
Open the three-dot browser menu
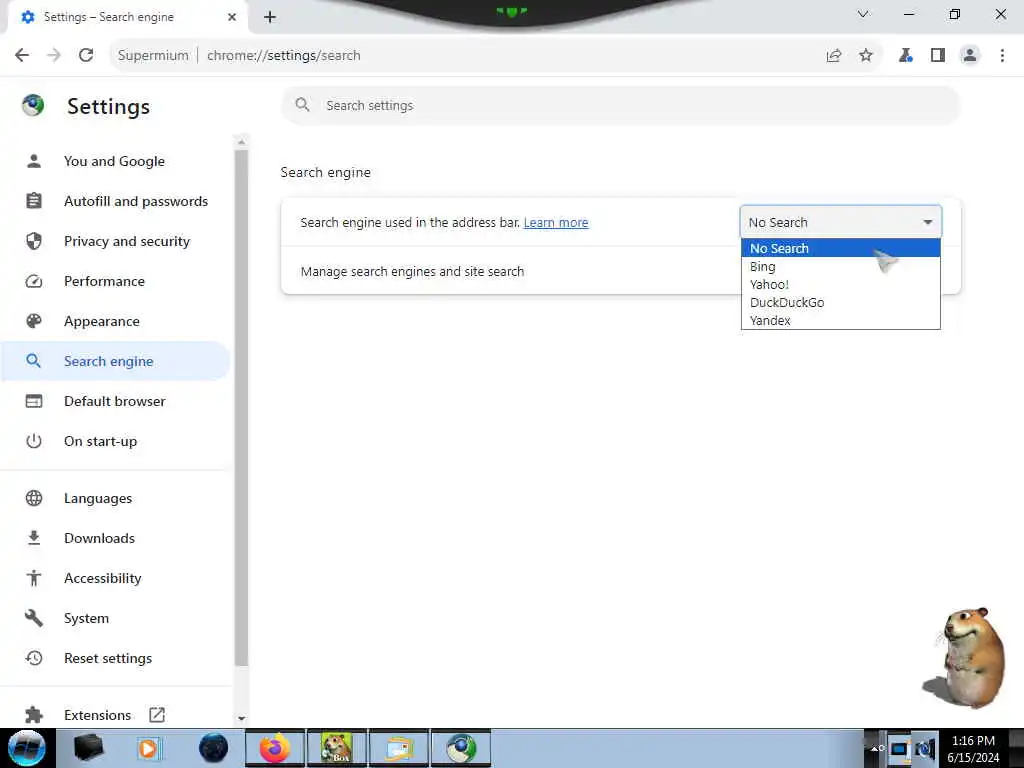click(x=1002, y=56)
